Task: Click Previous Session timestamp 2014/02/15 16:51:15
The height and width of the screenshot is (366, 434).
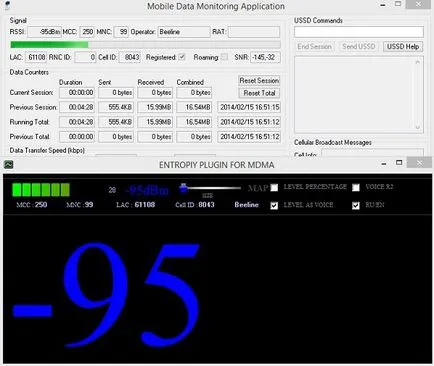Action: pyautogui.click(x=249, y=107)
